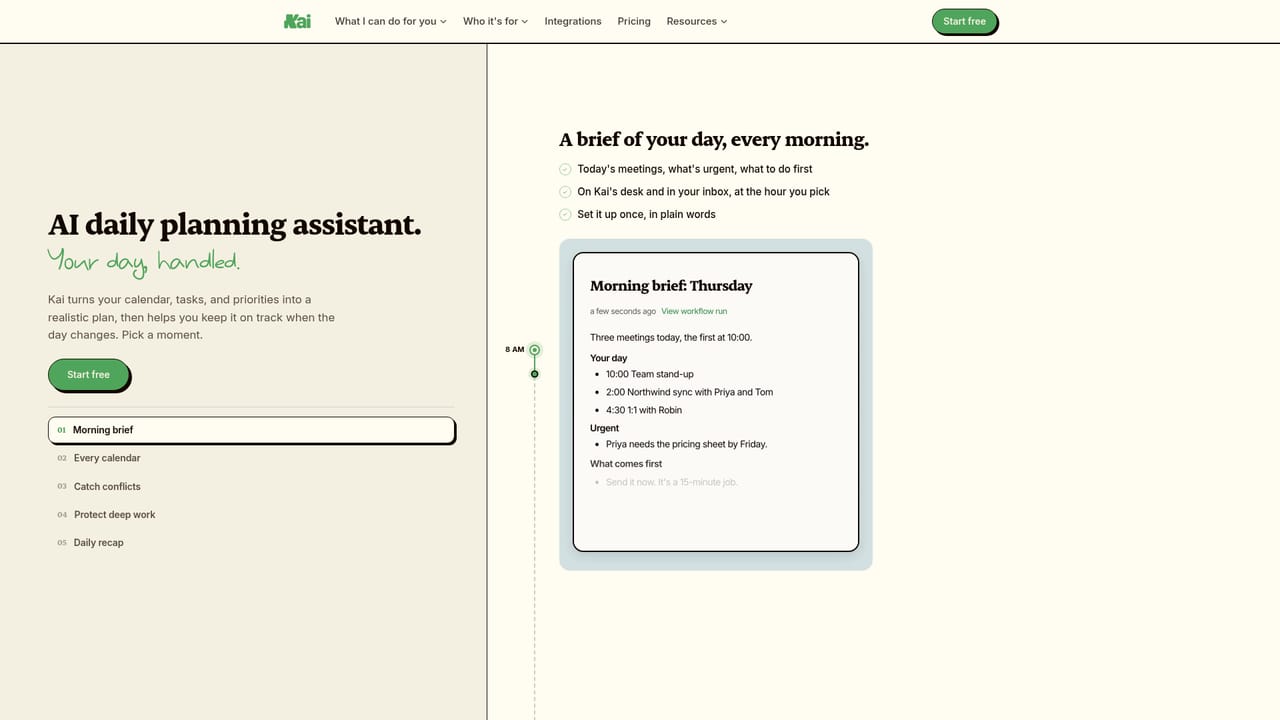Click the "What comes first" label
This screenshot has width=1280, height=720.
[626, 464]
